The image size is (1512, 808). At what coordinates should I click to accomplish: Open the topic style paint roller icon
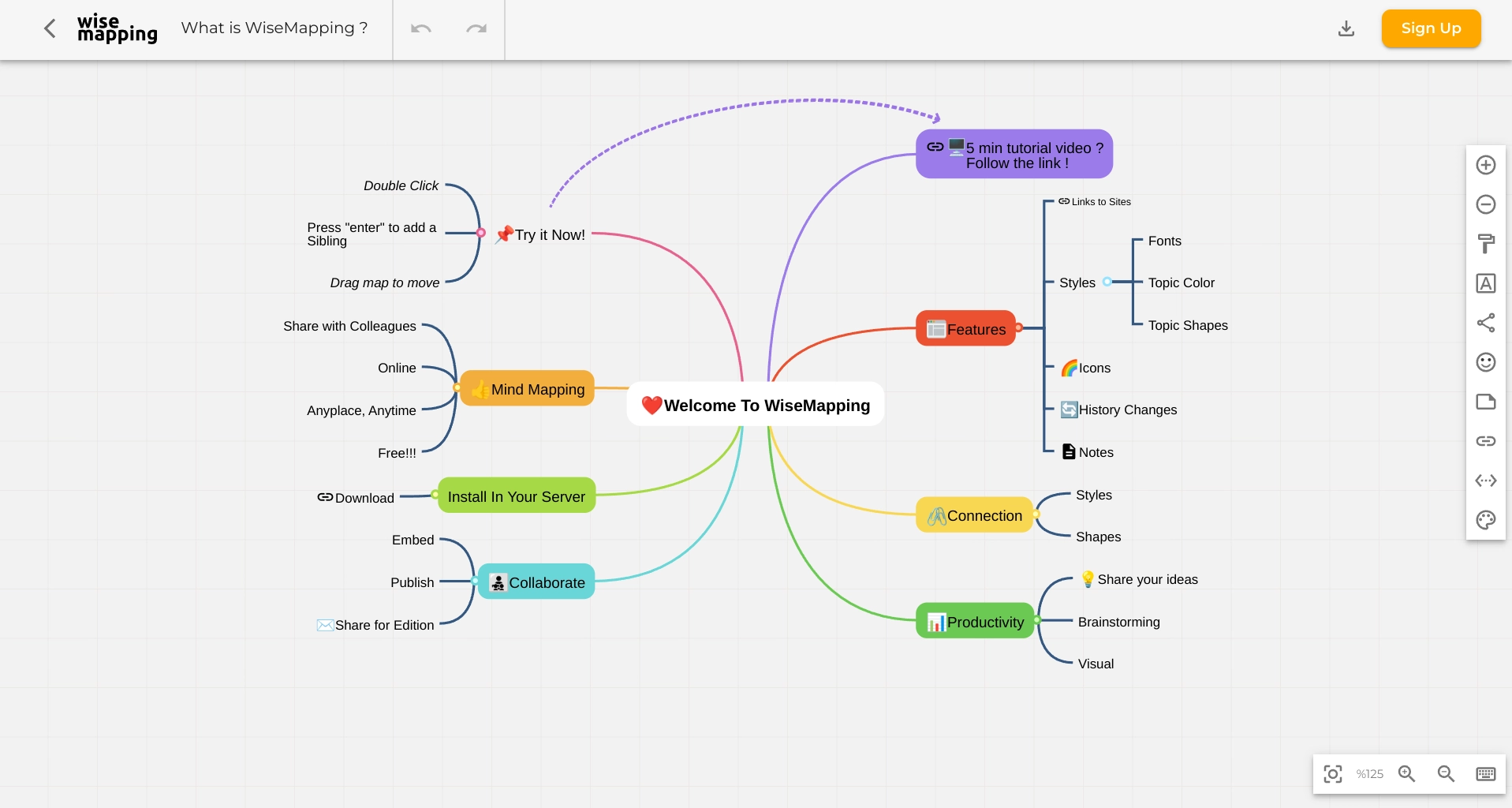tap(1486, 244)
